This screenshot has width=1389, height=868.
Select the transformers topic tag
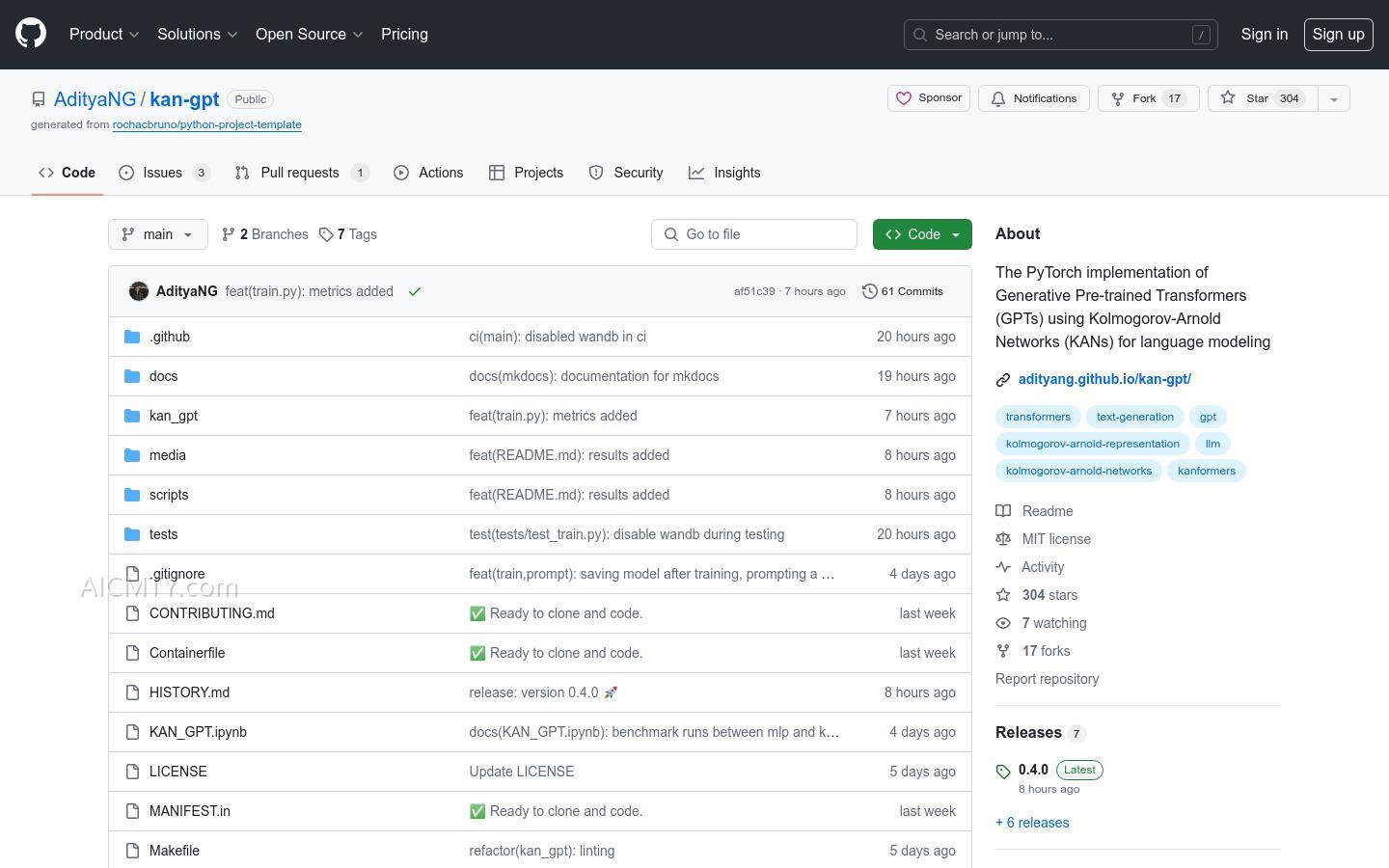1038,417
